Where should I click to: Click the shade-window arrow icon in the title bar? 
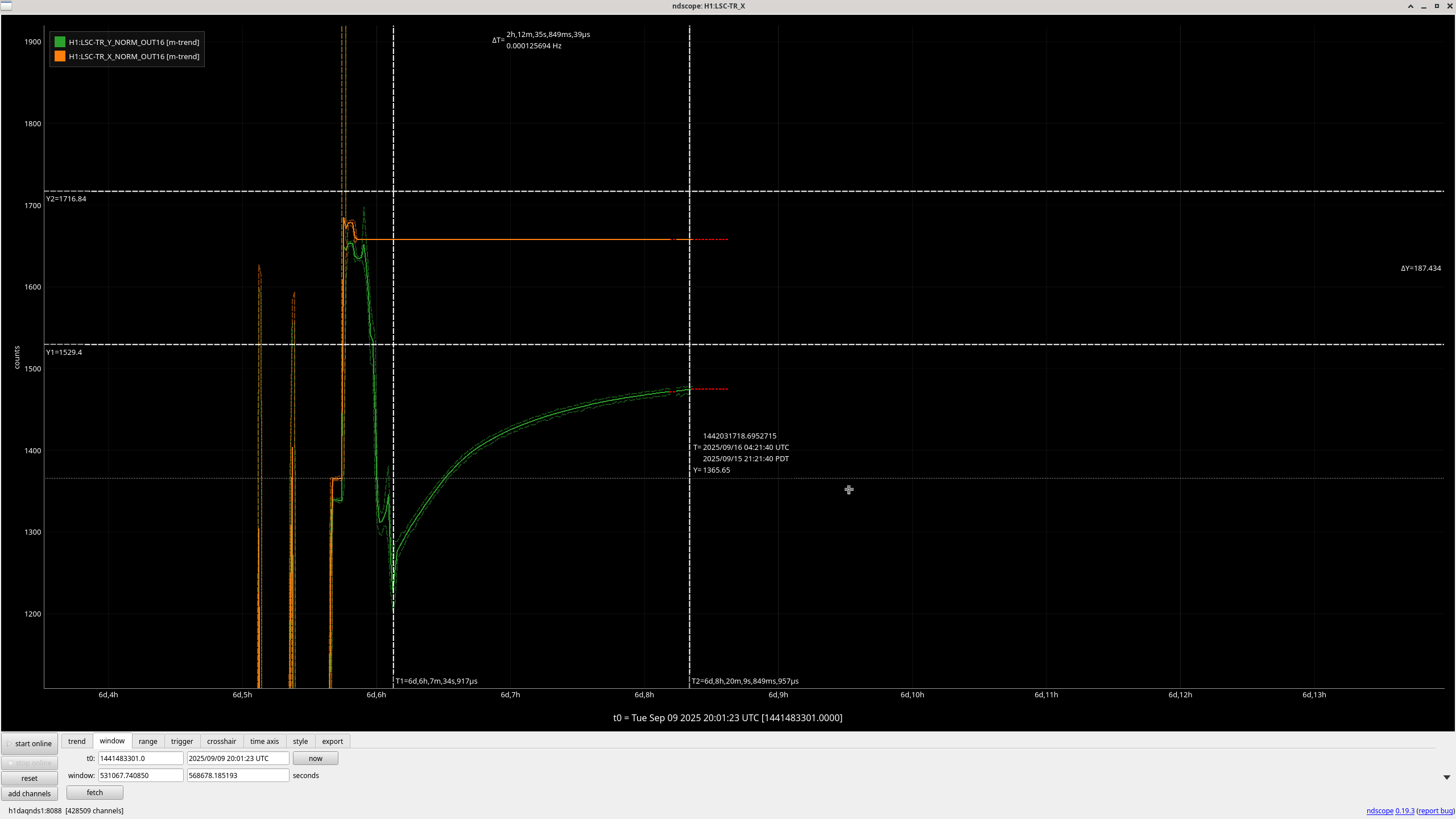pos(1410,6)
